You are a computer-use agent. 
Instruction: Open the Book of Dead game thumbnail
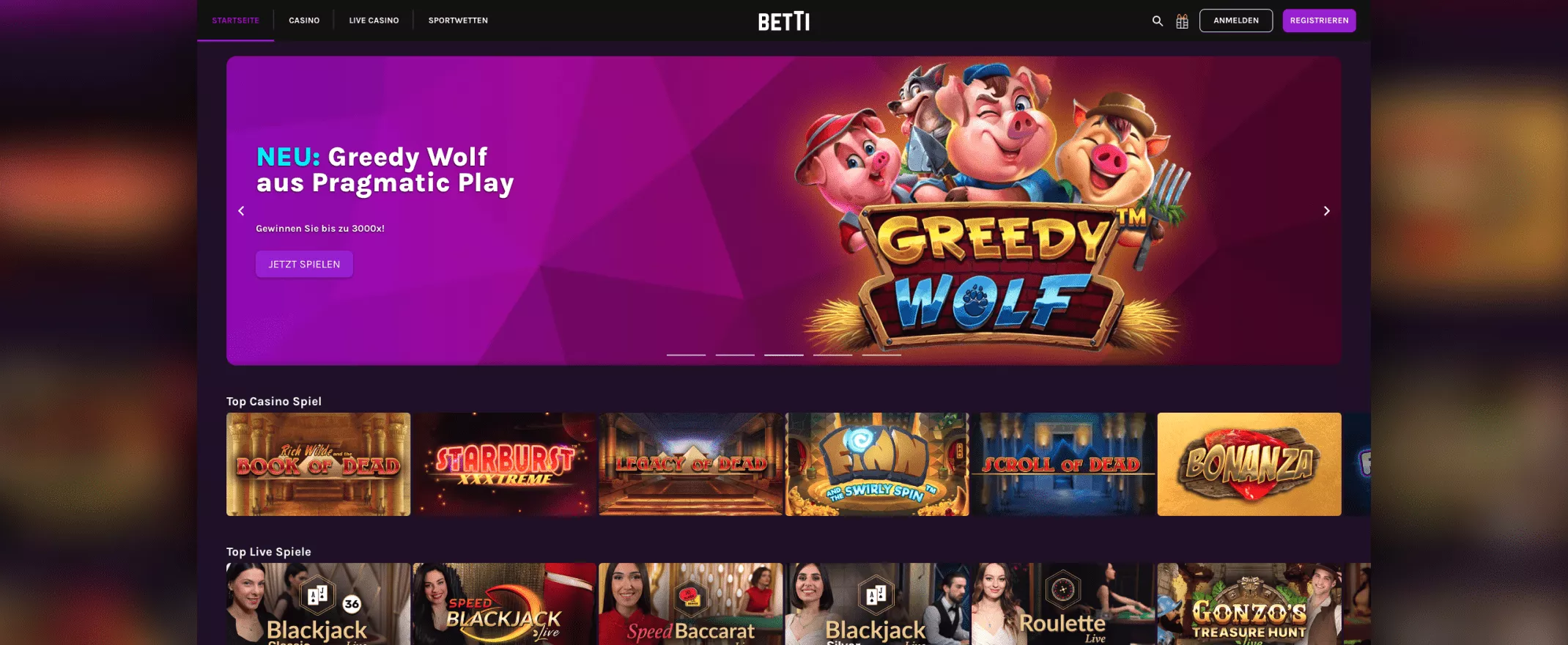[x=318, y=464]
